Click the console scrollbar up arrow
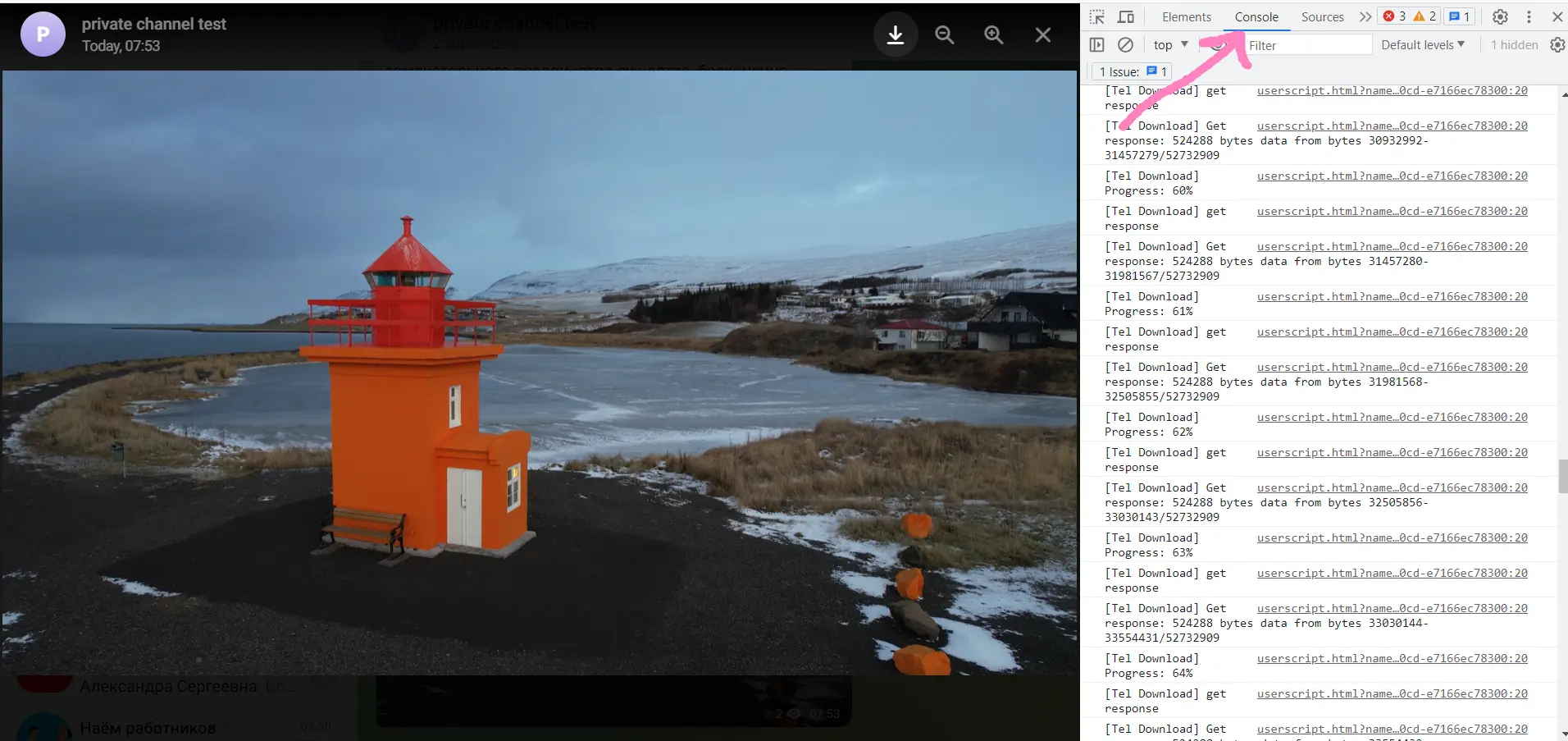The image size is (1568, 741). (1562, 94)
